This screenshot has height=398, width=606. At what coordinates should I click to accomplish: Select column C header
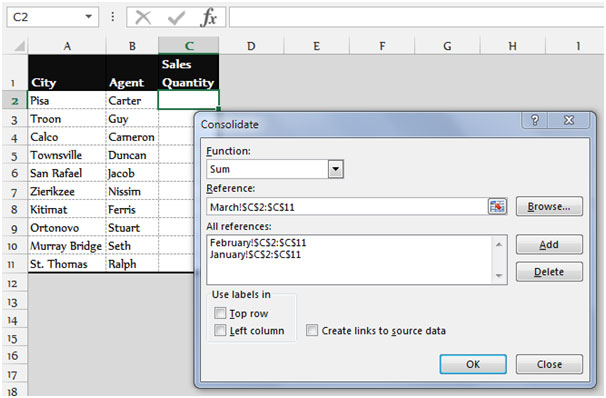[x=189, y=46]
